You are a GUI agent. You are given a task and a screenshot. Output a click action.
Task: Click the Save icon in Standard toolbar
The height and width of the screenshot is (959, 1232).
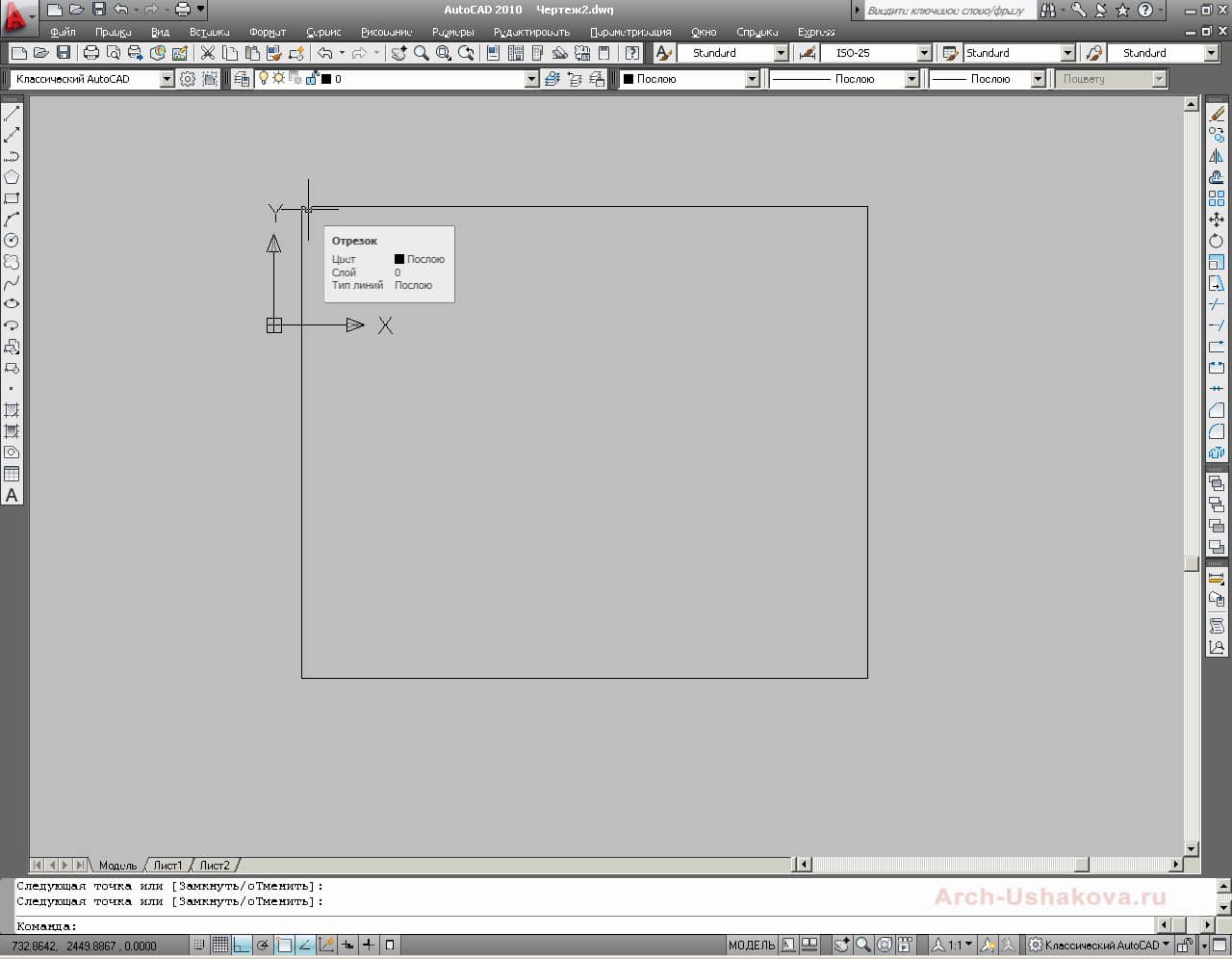point(64,53)
